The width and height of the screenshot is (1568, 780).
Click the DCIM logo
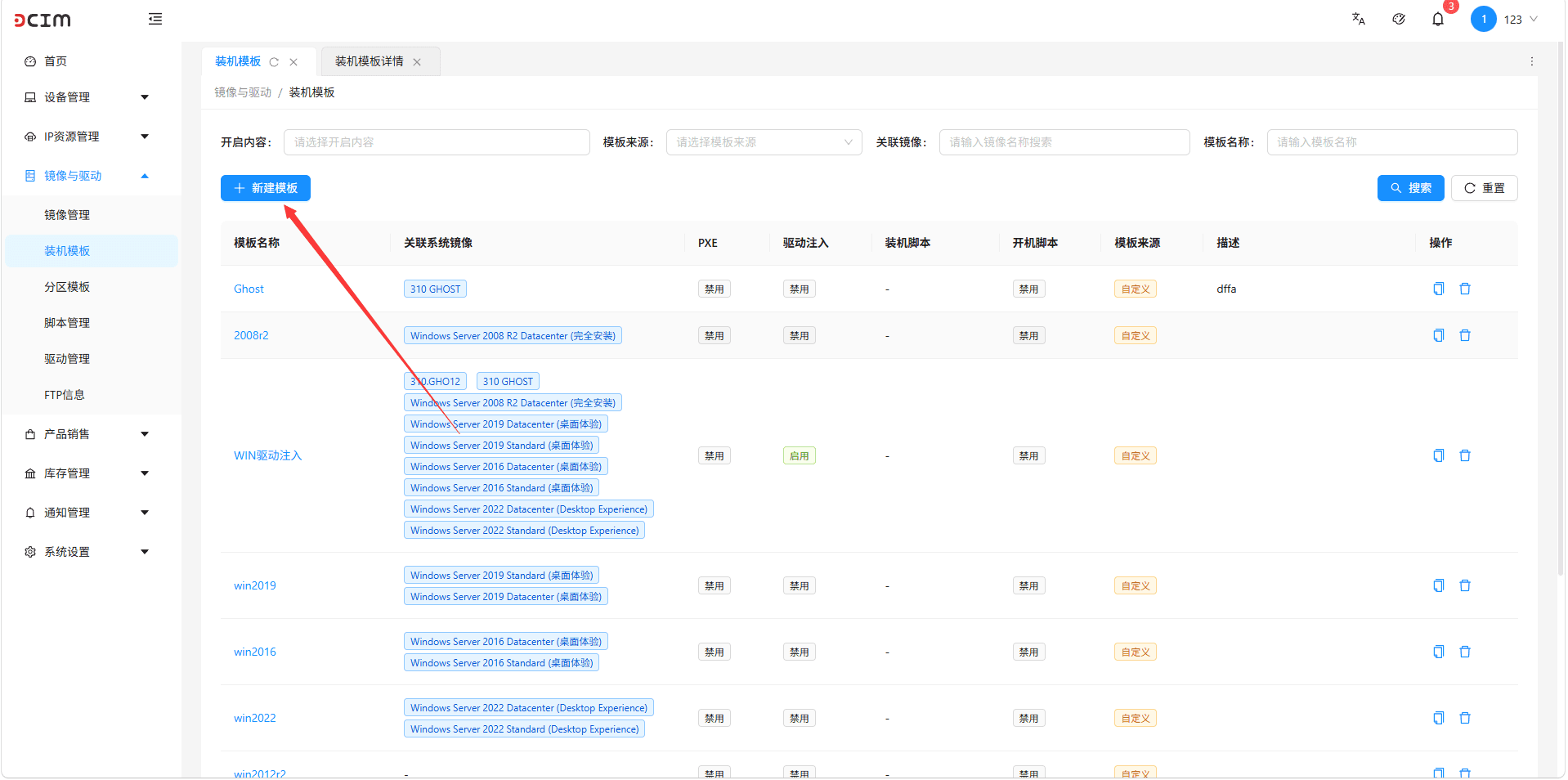pos(43,20)
